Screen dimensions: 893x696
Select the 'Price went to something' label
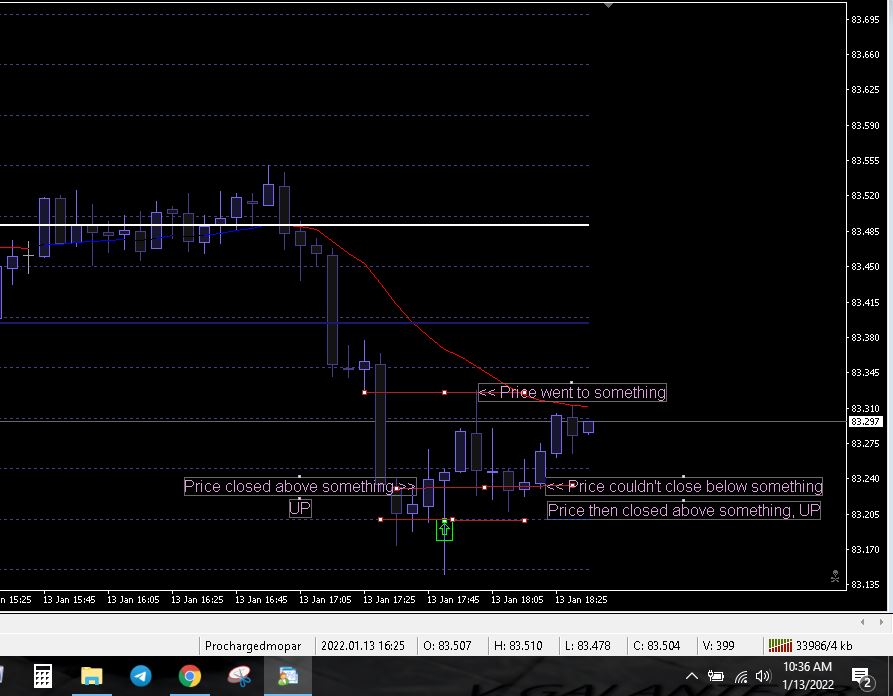click(572, 392)
